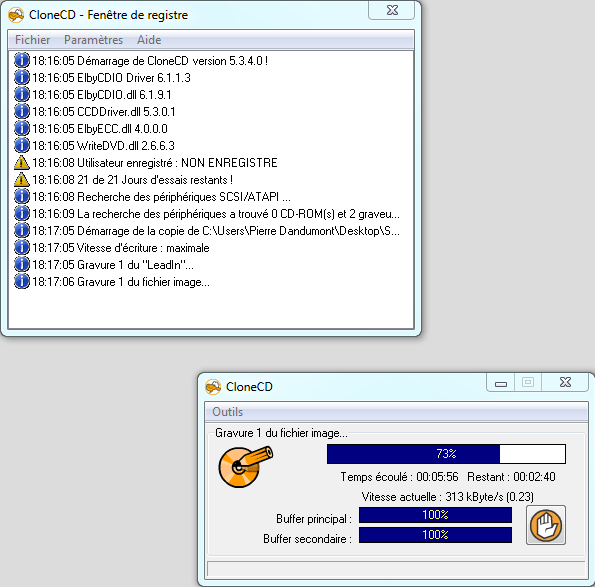Viewport: 595px width, 587px height.
Task: Click the 73% write progress bar
Action: point(446,454)
